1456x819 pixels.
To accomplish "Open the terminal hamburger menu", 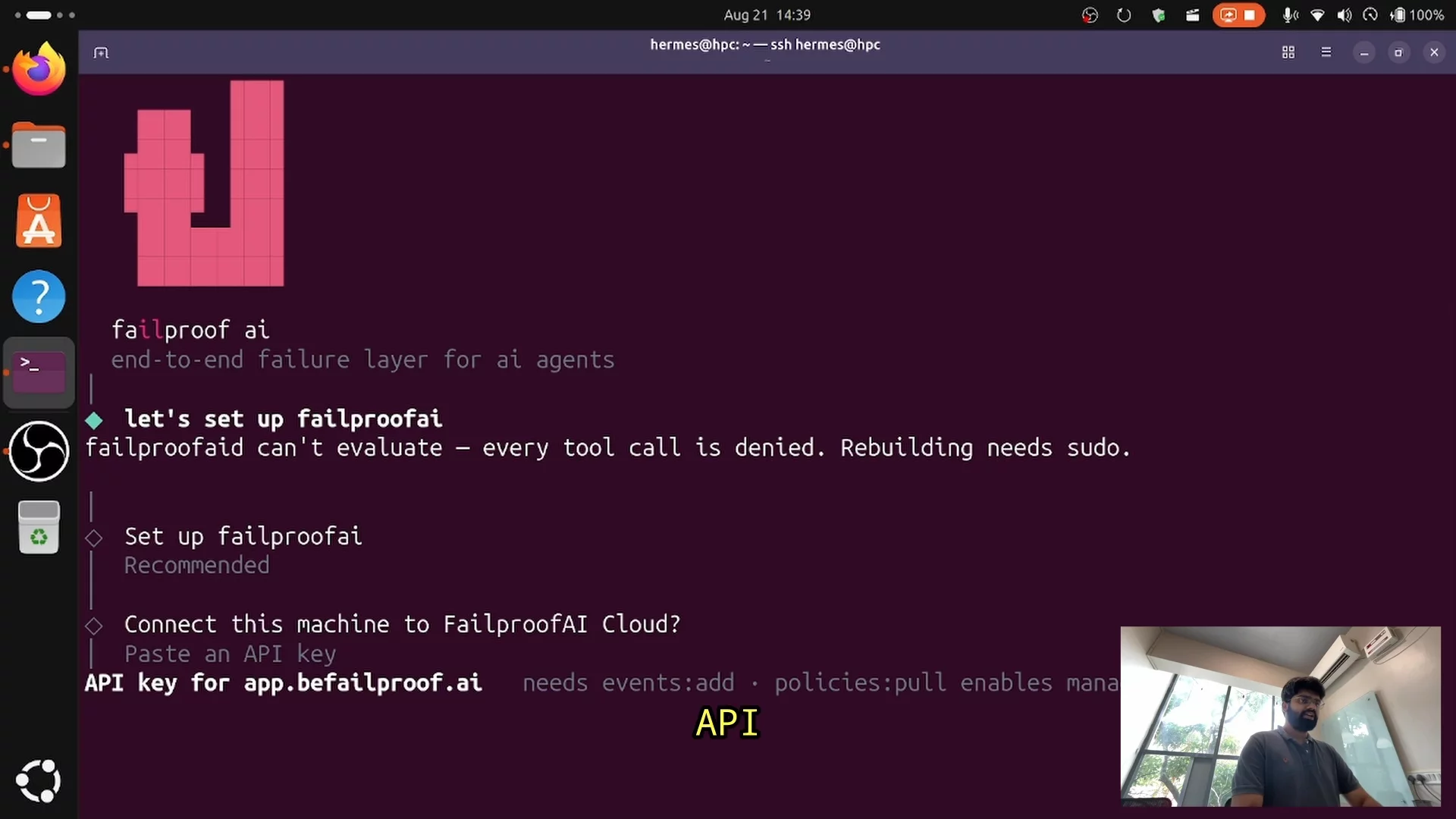I will 1326,52.
